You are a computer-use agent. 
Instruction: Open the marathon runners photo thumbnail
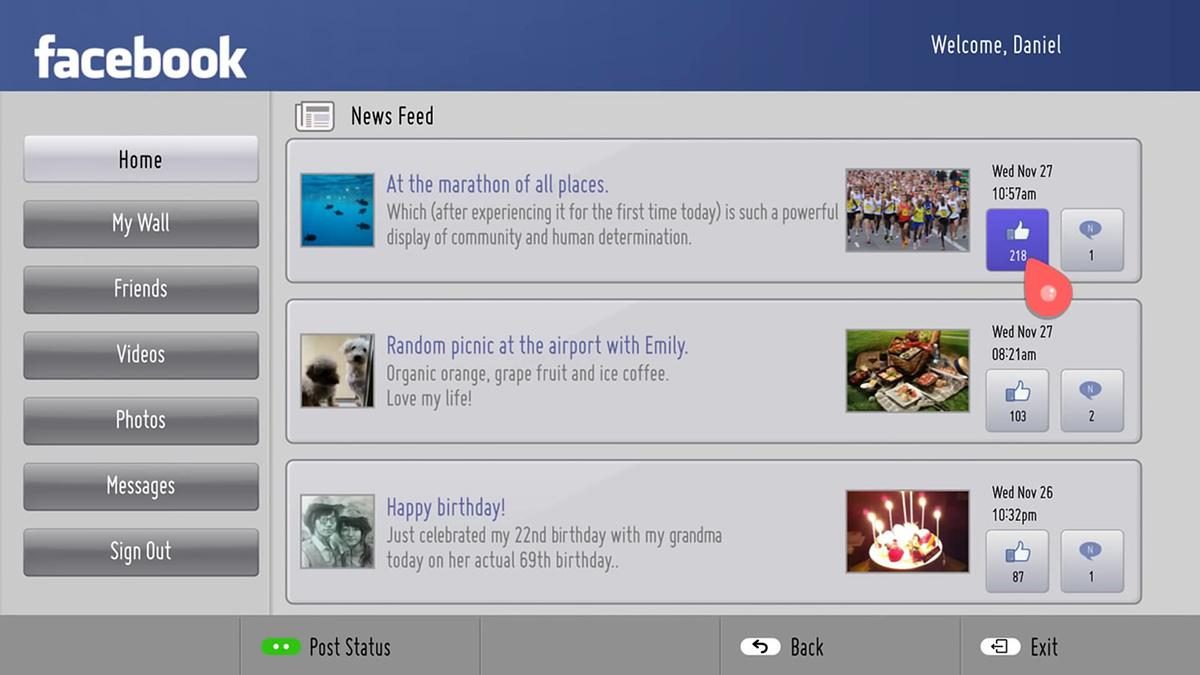(907, 210)
